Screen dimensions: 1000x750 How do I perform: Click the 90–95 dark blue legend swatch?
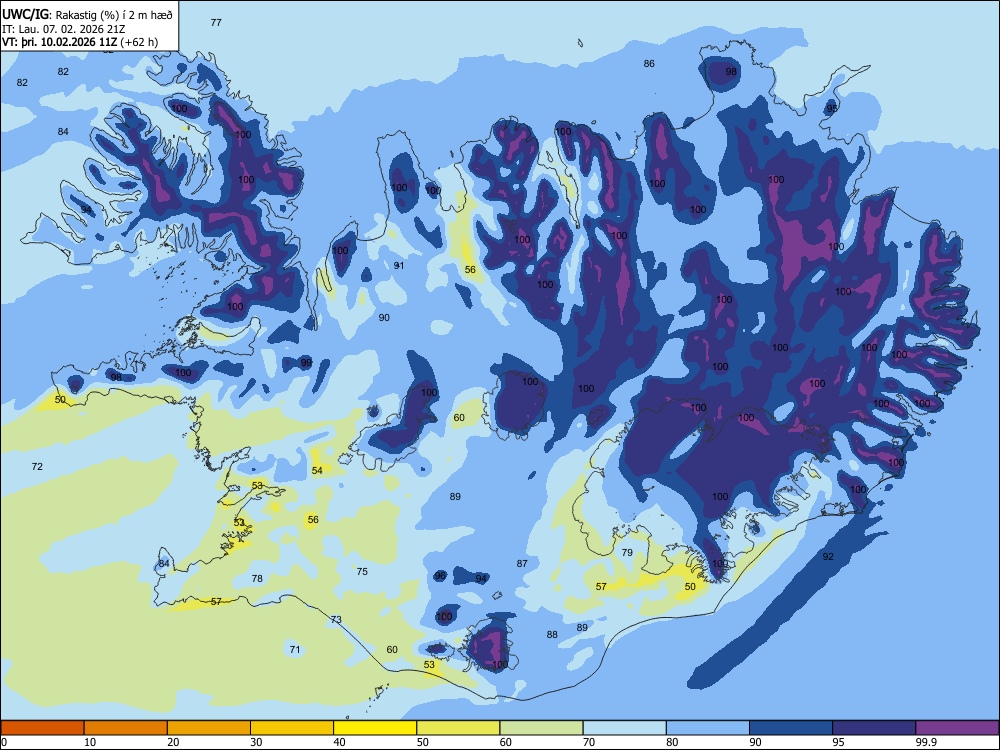click(x=791, y=728)
